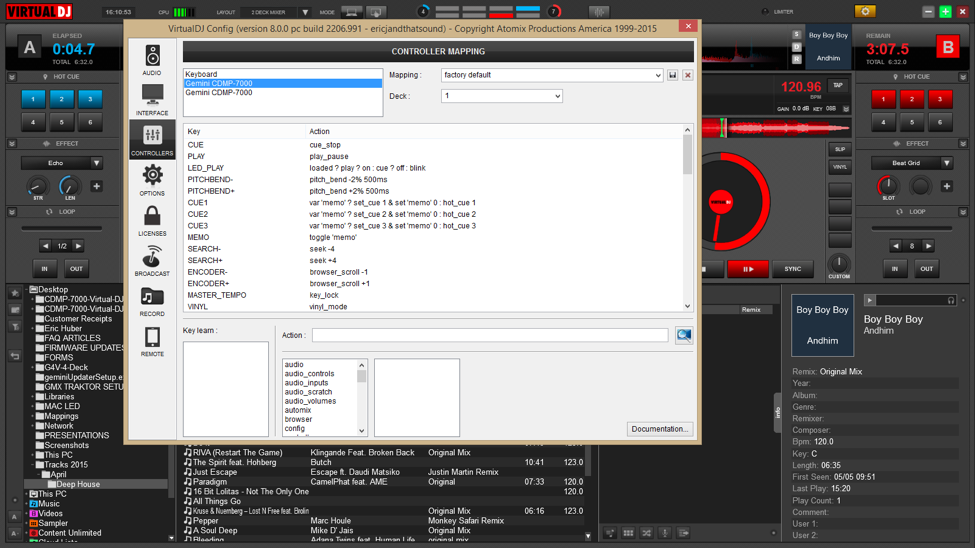Adjust the Echo LEN knob
The image size is (975, 548).
(69, 186)
